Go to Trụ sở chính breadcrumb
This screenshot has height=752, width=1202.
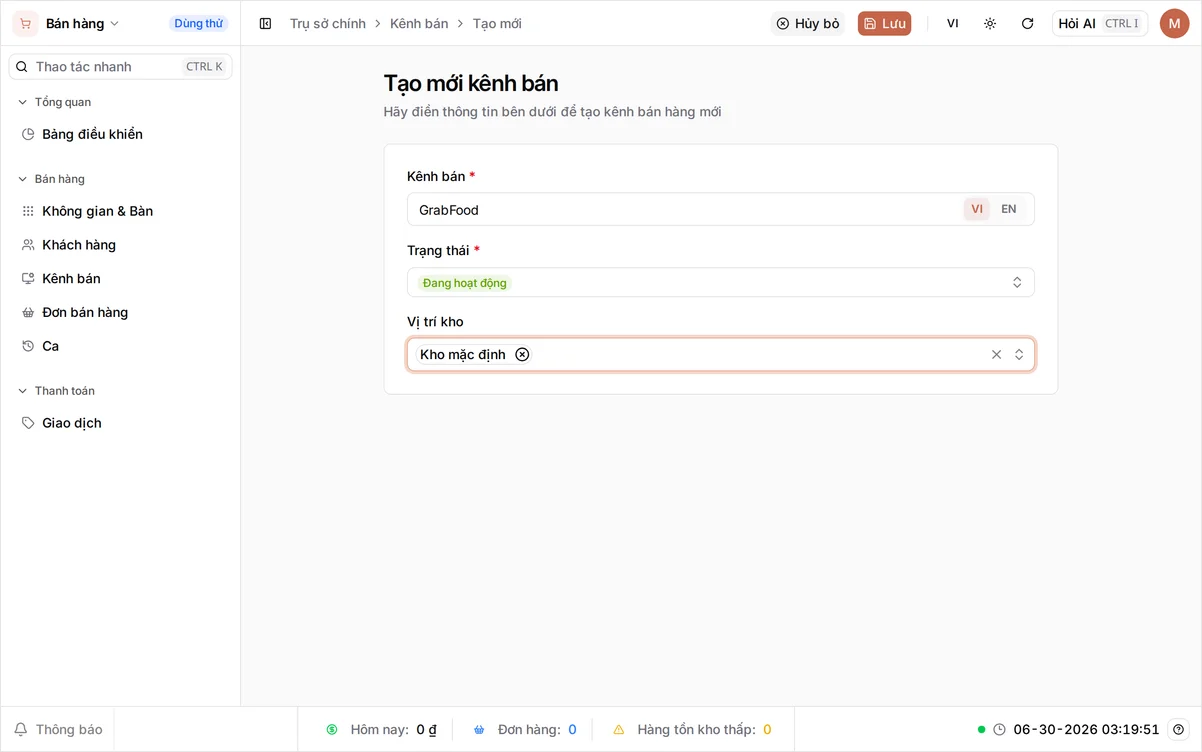(328, 23)
